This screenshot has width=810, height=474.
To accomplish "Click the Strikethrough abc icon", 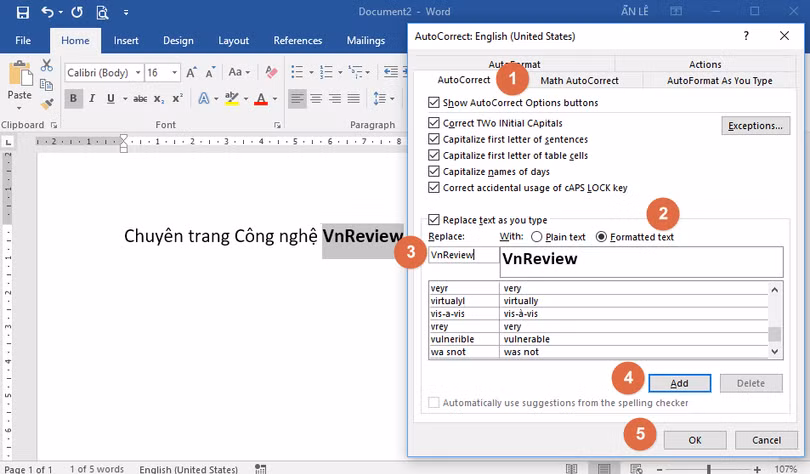I will (x=140, y=99).
